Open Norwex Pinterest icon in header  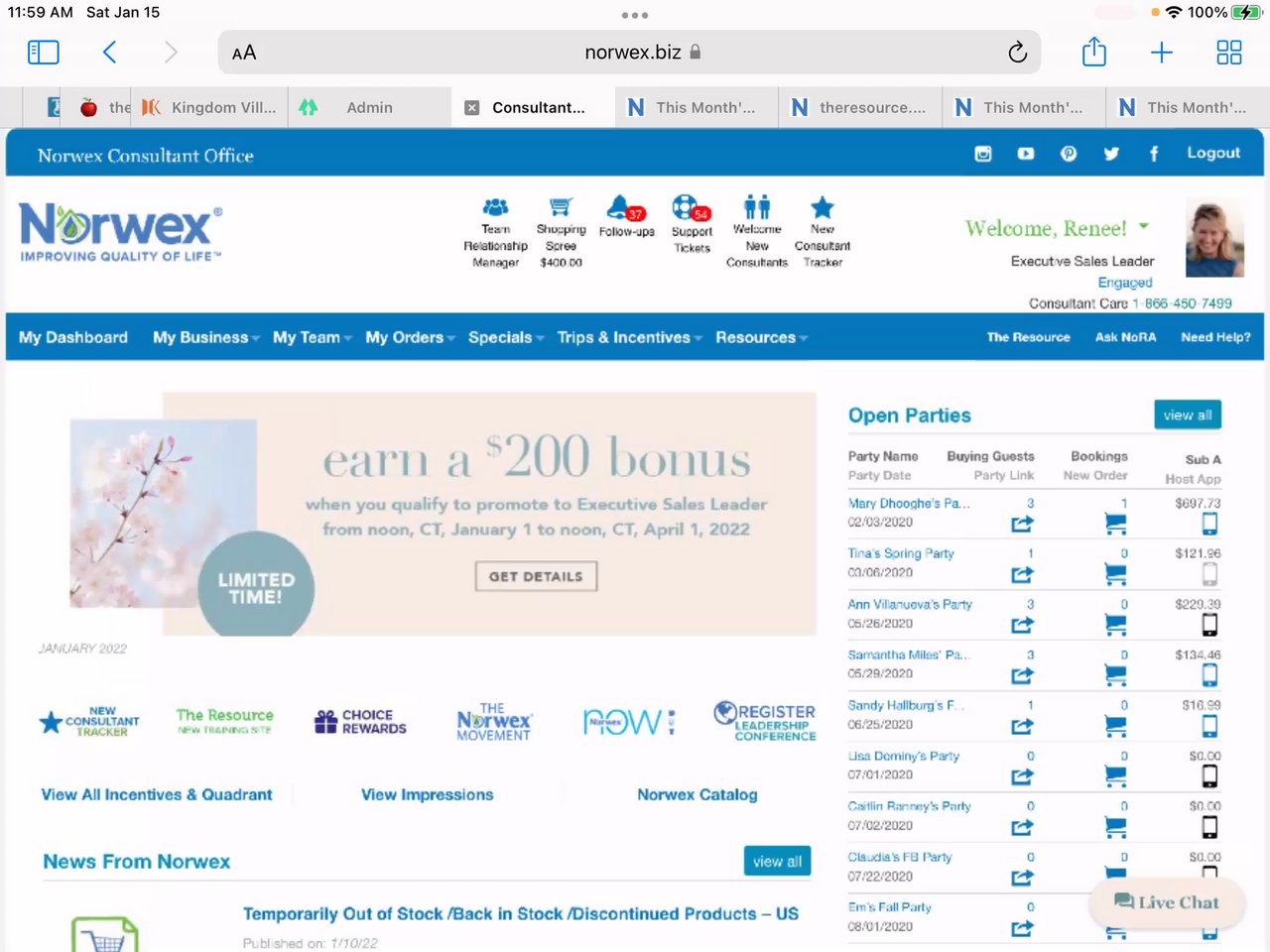(1069, 154)
